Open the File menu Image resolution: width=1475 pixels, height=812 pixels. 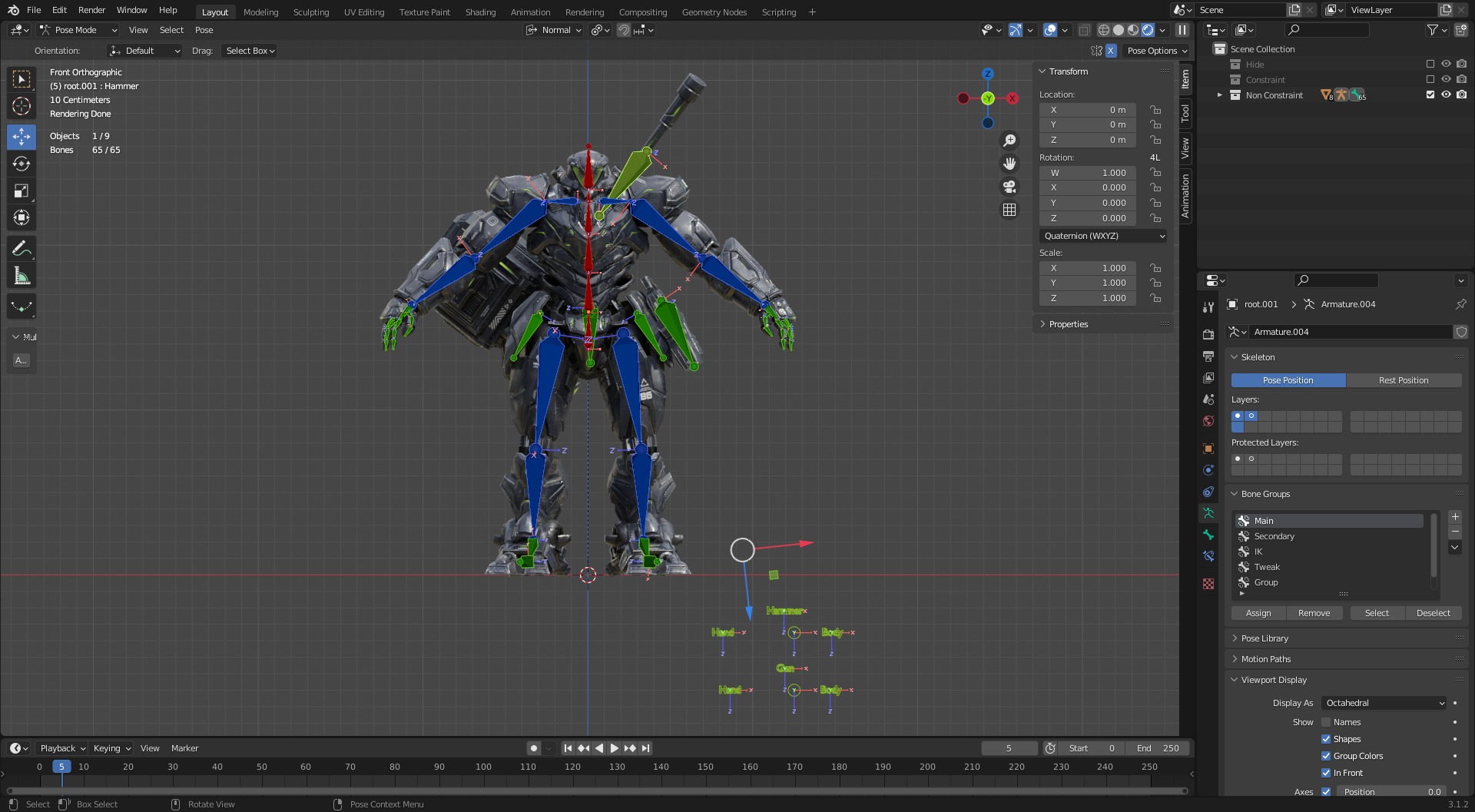34,10
